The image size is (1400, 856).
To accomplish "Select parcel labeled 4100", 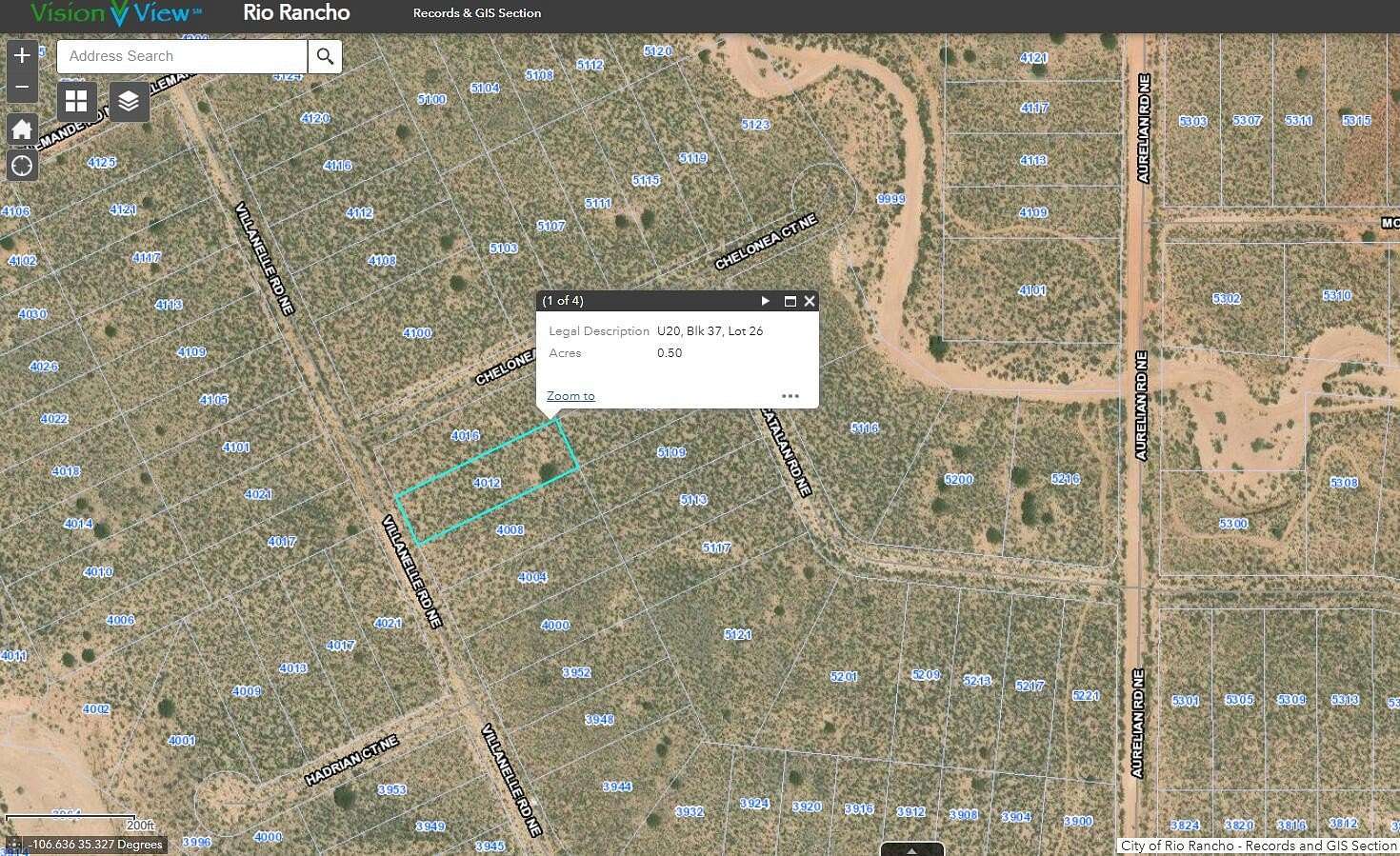I will 417,333.
